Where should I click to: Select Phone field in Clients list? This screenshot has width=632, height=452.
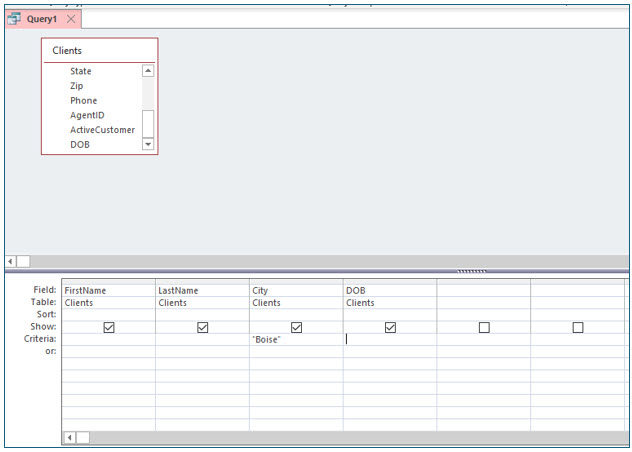tap(83, 100)
